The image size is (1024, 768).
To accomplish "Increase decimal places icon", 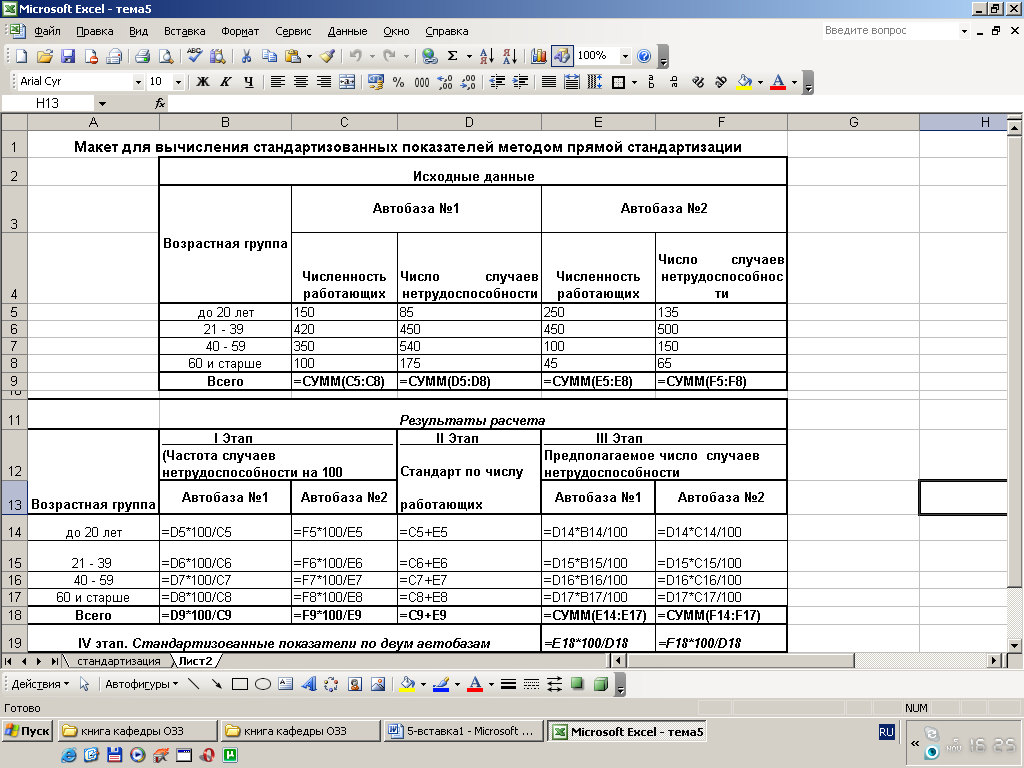I will (445, 82).
